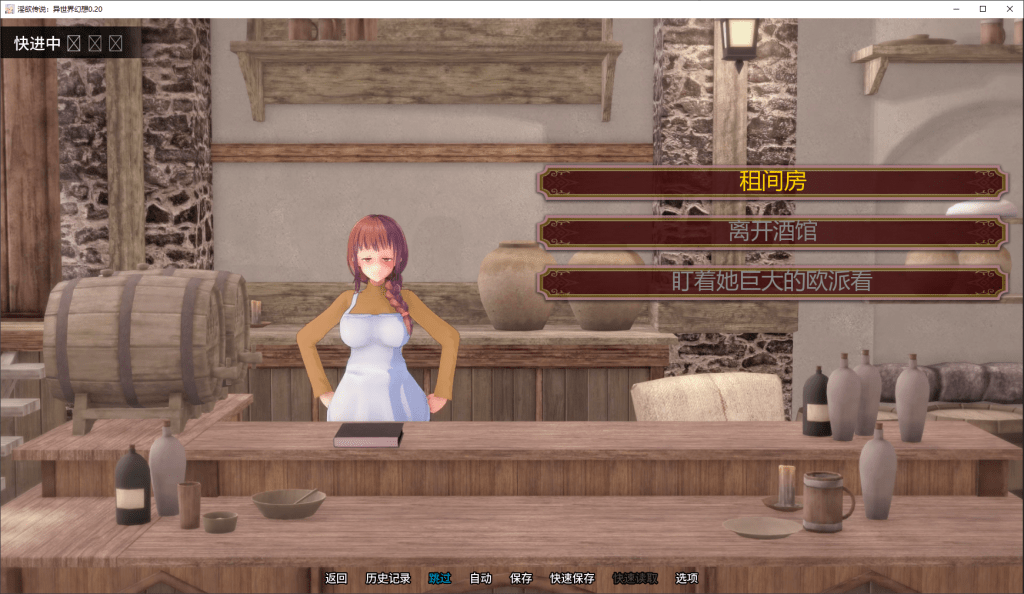Screen dimensions: 1024x594
Task: Choose the 租间房 dialogue option
Action: point(772,181)
